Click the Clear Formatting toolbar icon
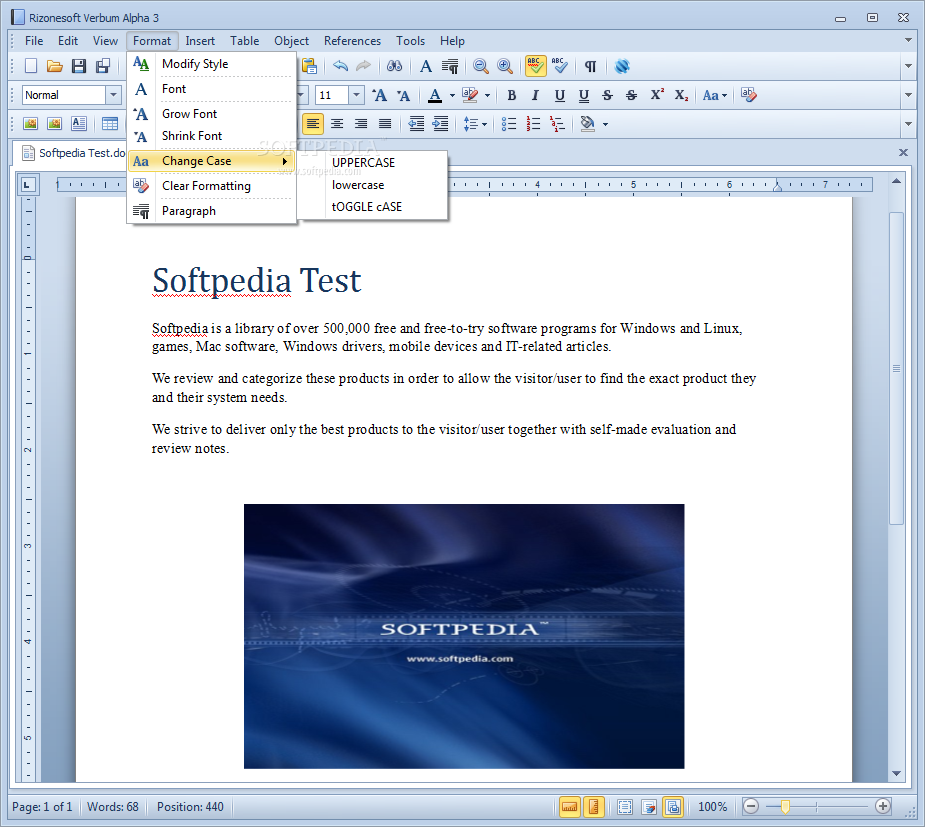This screenshot has height=827, width=925. pos(749,95)
